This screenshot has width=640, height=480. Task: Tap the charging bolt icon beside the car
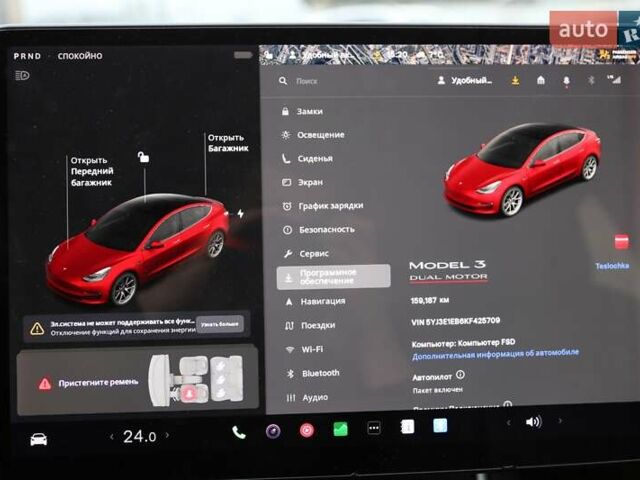[x=240, y=213]
